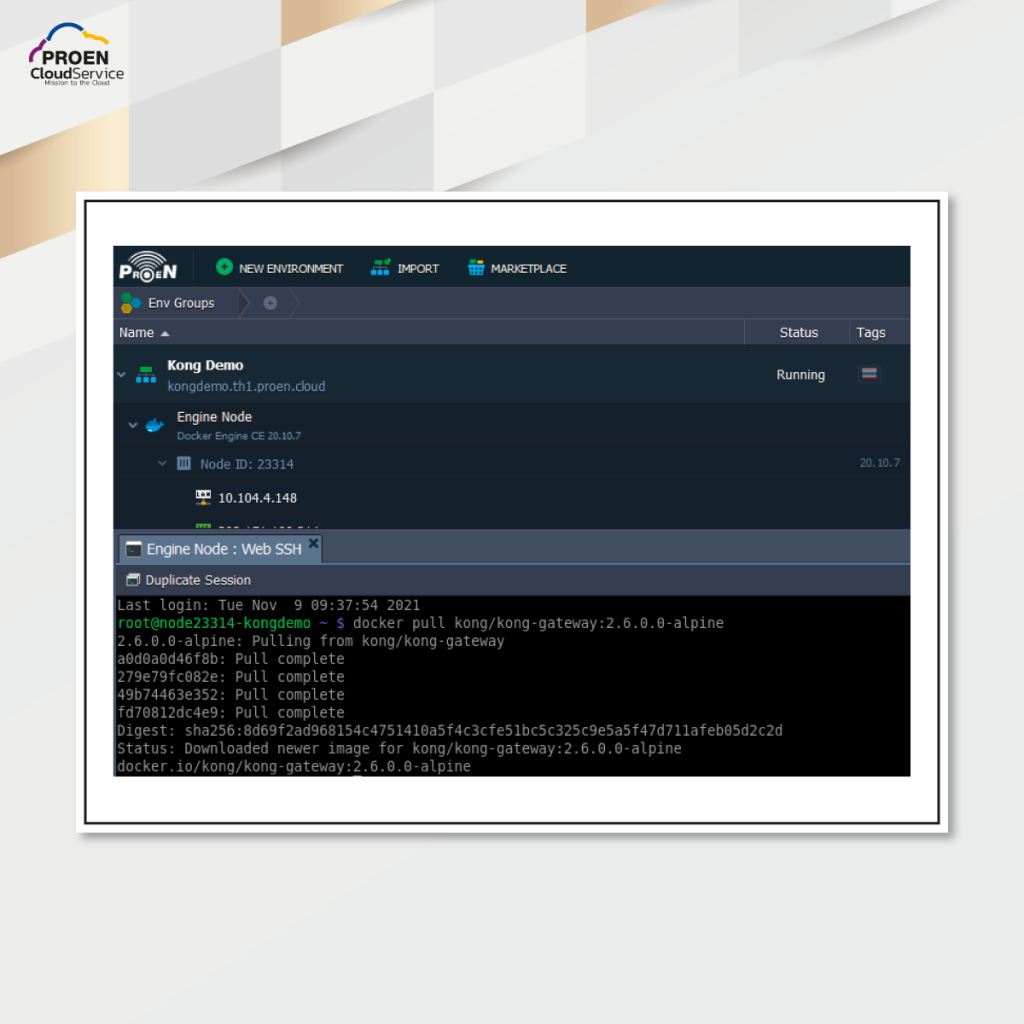
Task: Click the Duplicate Session icon
Action: click(133, 579)
